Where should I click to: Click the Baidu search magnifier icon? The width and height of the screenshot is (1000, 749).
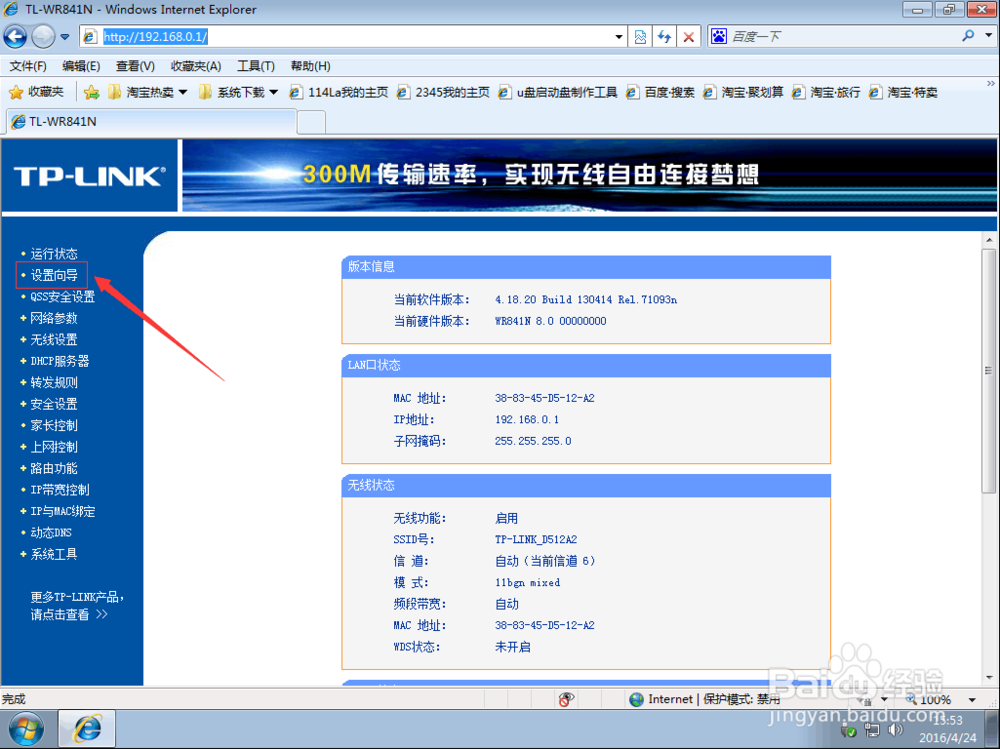[x=968, y=35]
